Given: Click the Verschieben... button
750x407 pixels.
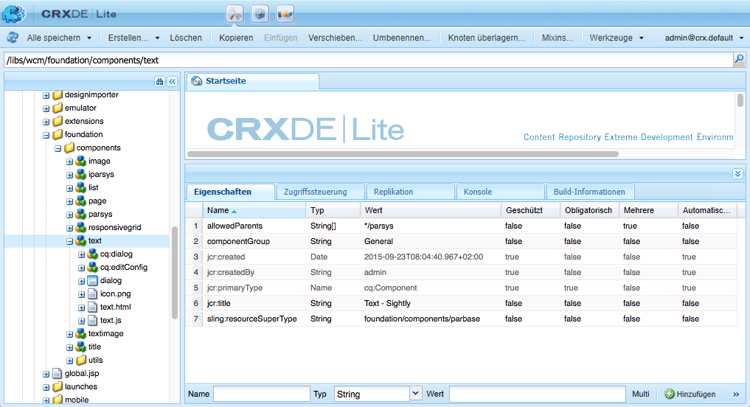Looking at the screenshot, I should [335, 38].
